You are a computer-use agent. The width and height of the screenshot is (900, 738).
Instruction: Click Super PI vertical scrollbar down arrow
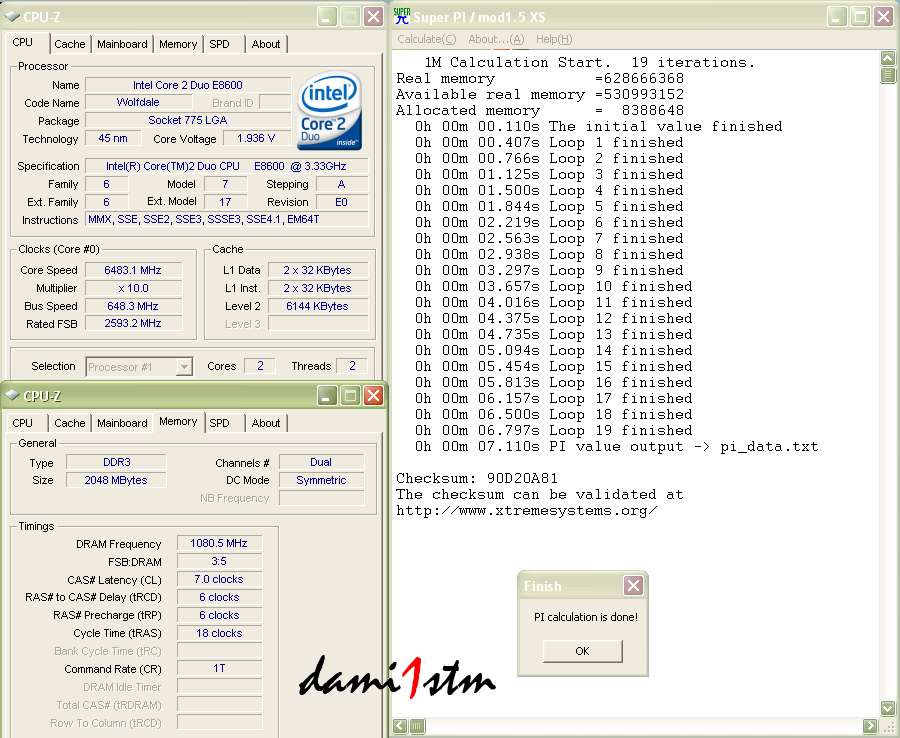pos(887,708)
